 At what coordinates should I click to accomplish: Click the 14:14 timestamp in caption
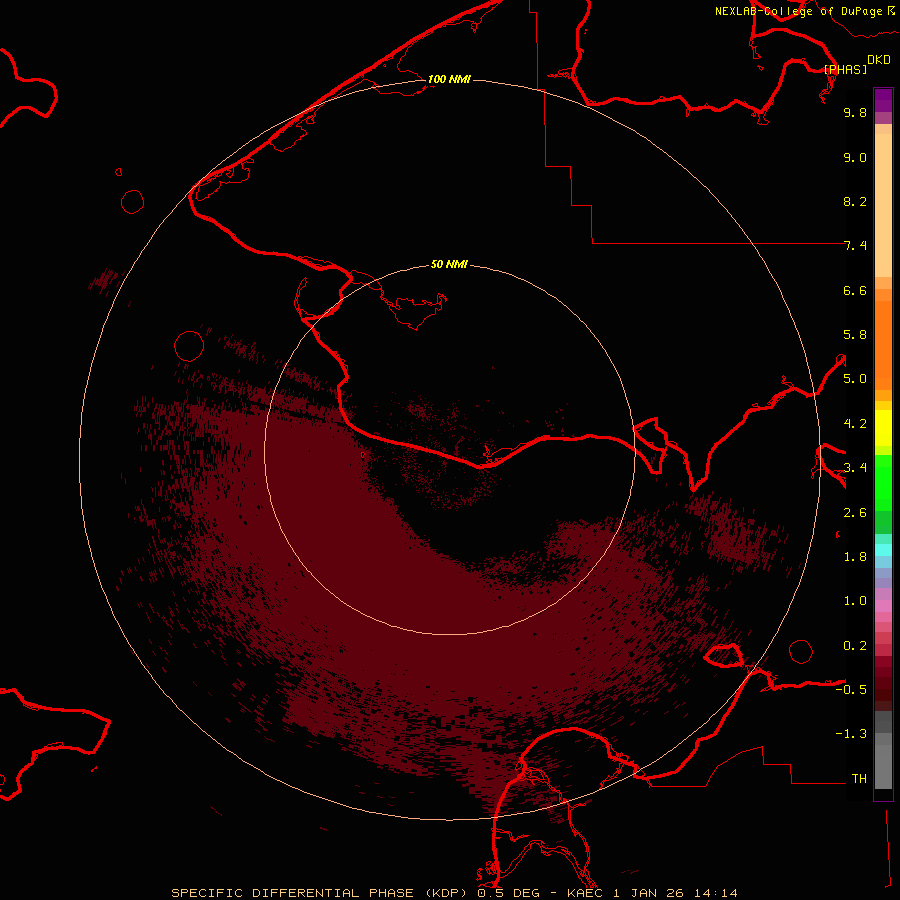[716, 893]
